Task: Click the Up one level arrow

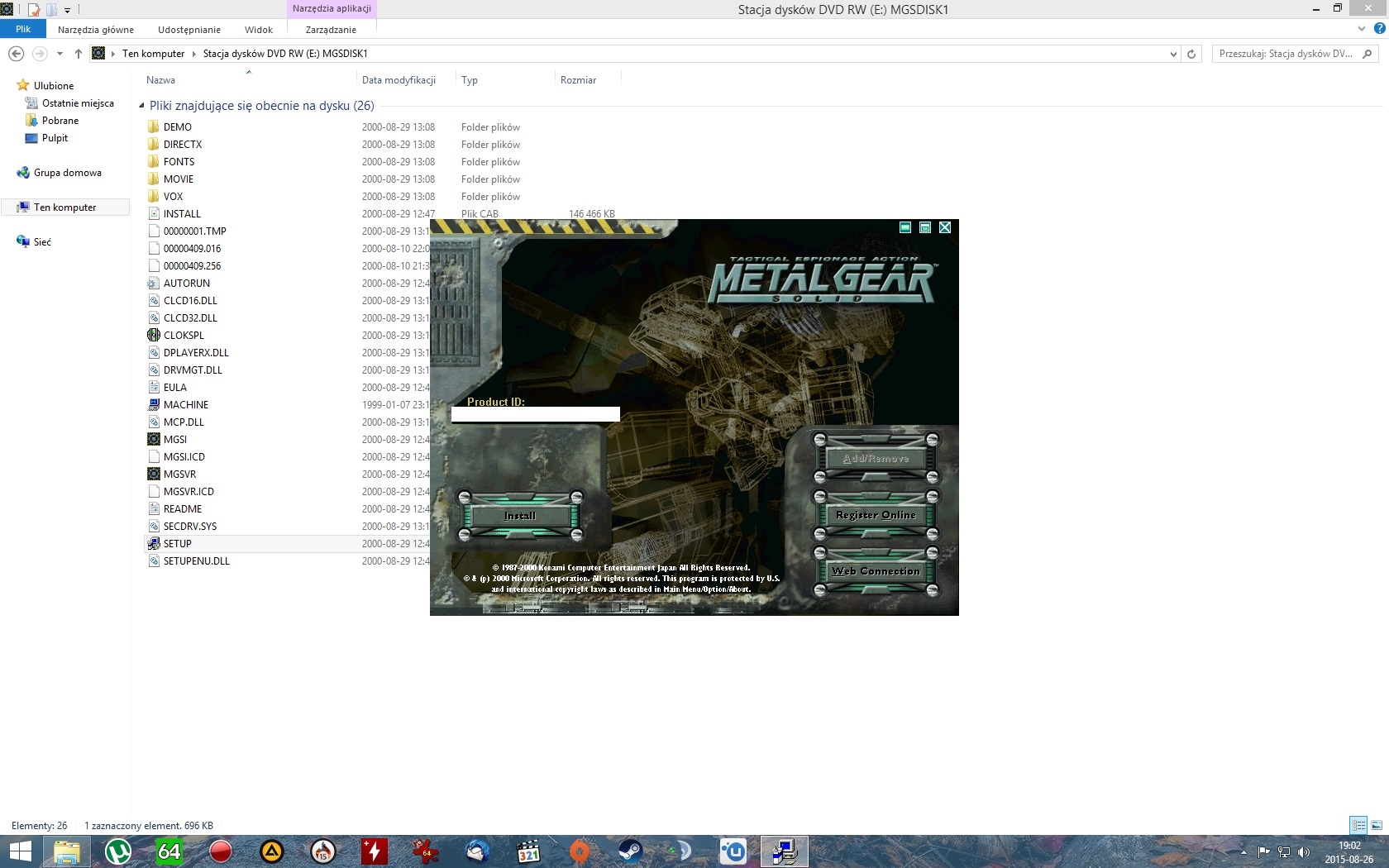Action: [x=79, y=54]
